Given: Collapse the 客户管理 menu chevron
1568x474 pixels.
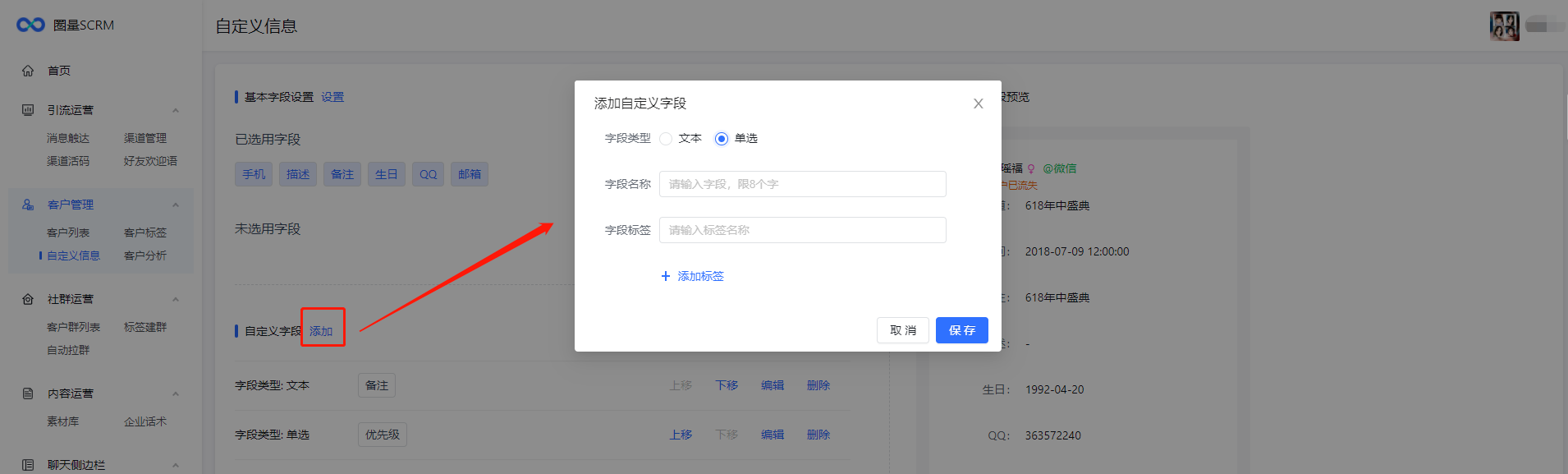Looking at the screenshot, I should [x=176, y=205].
